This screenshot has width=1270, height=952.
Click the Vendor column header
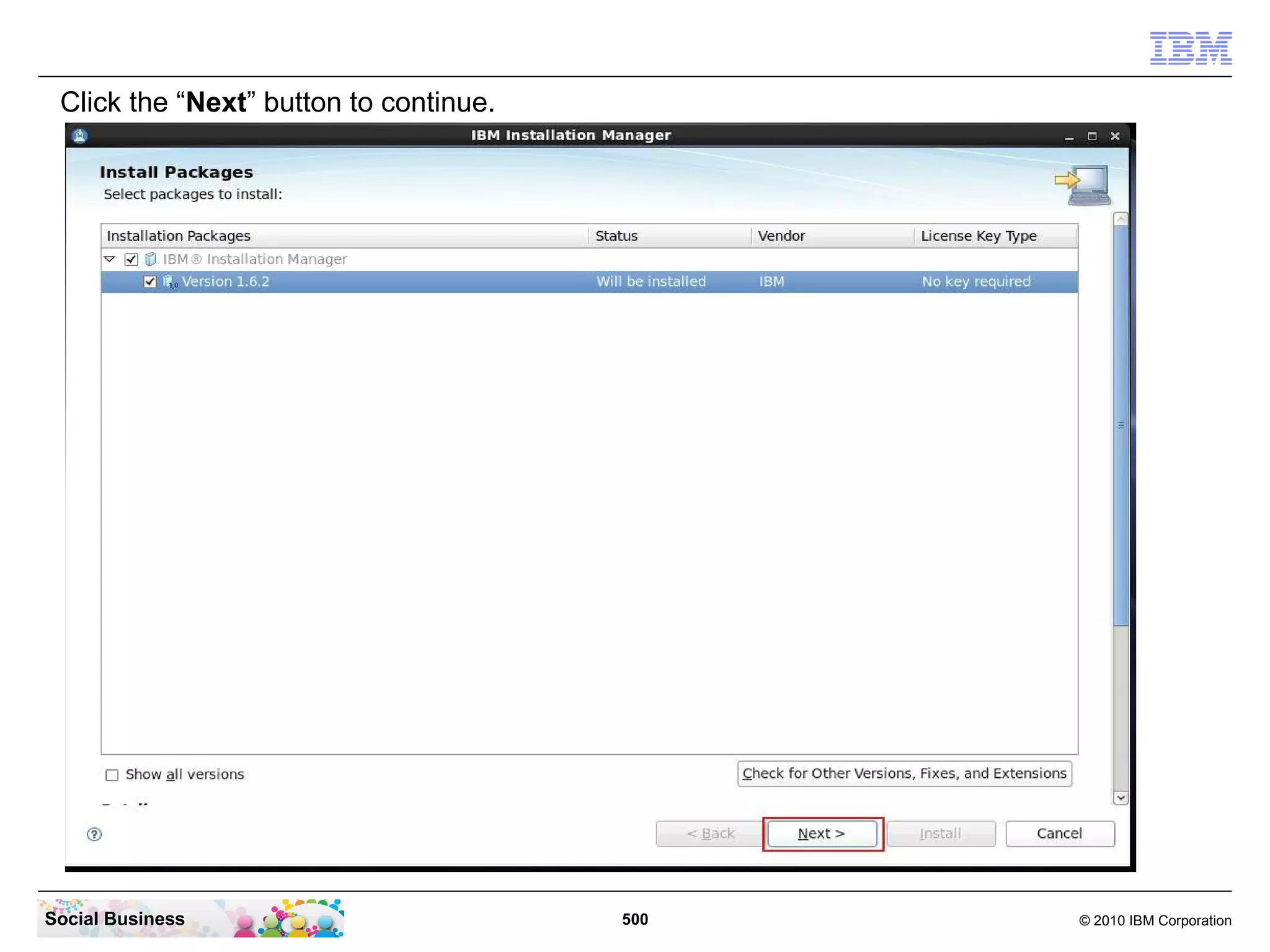833,236
